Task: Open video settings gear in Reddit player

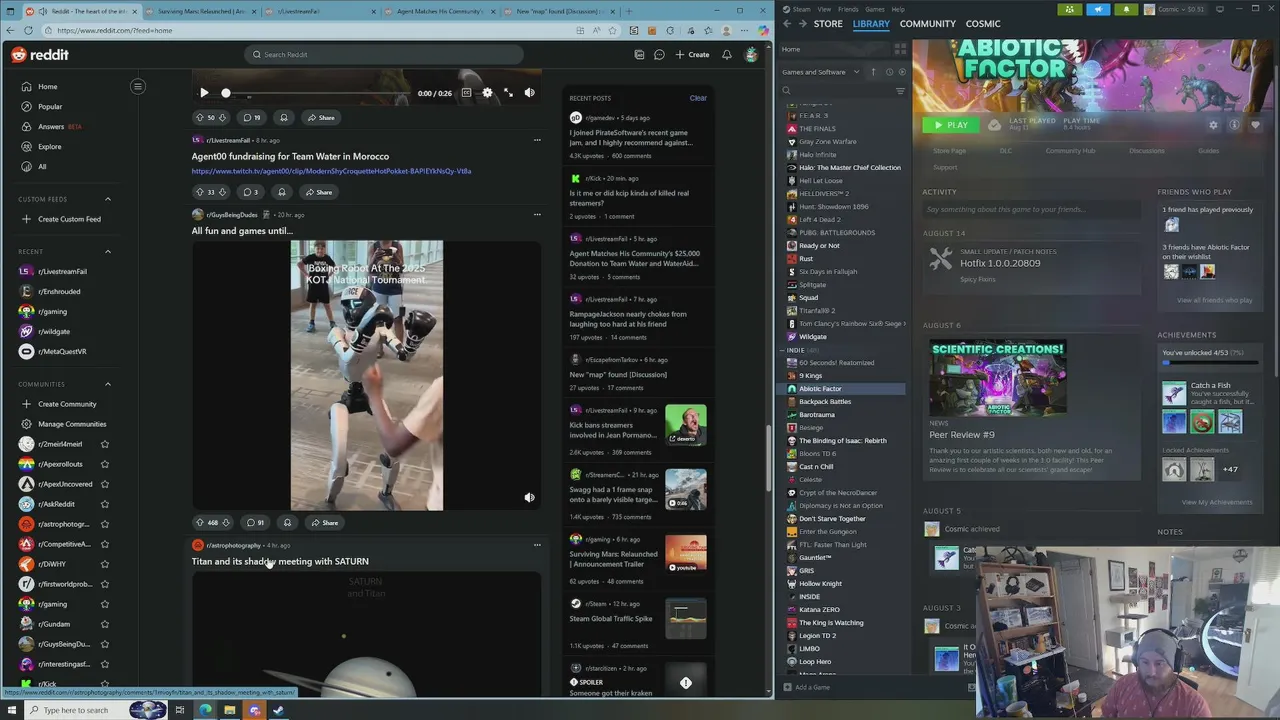Action: (487, 93)
